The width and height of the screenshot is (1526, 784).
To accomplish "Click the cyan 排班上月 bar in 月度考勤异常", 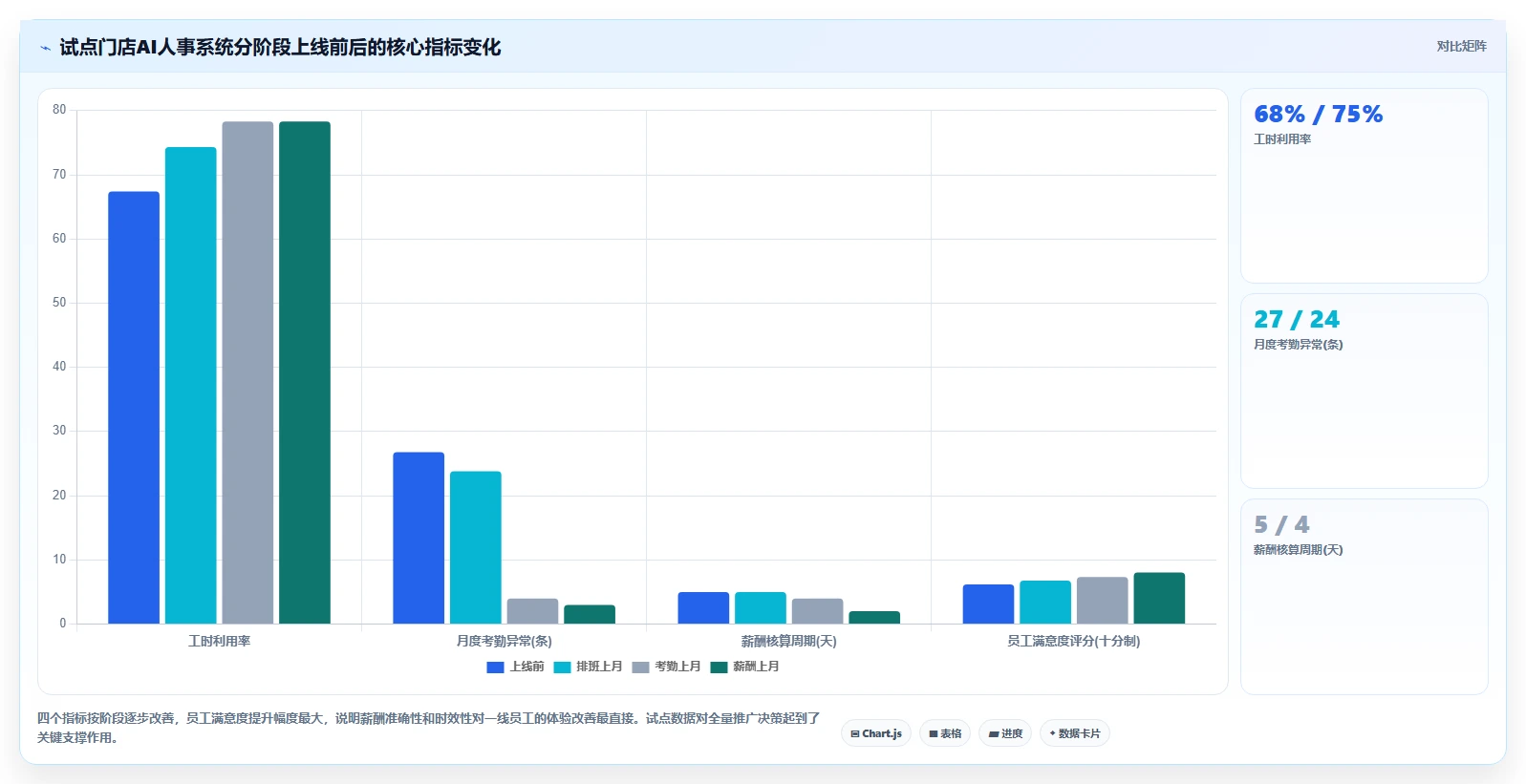I will (476, 547).
